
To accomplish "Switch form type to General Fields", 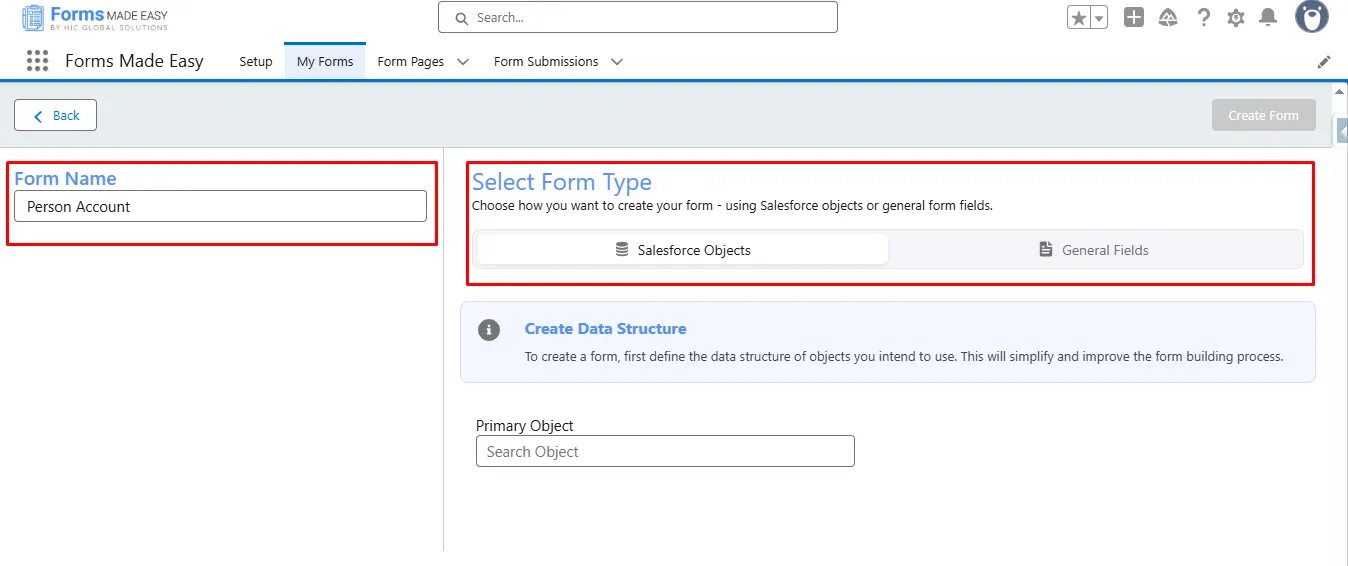I will point(1094,250).
